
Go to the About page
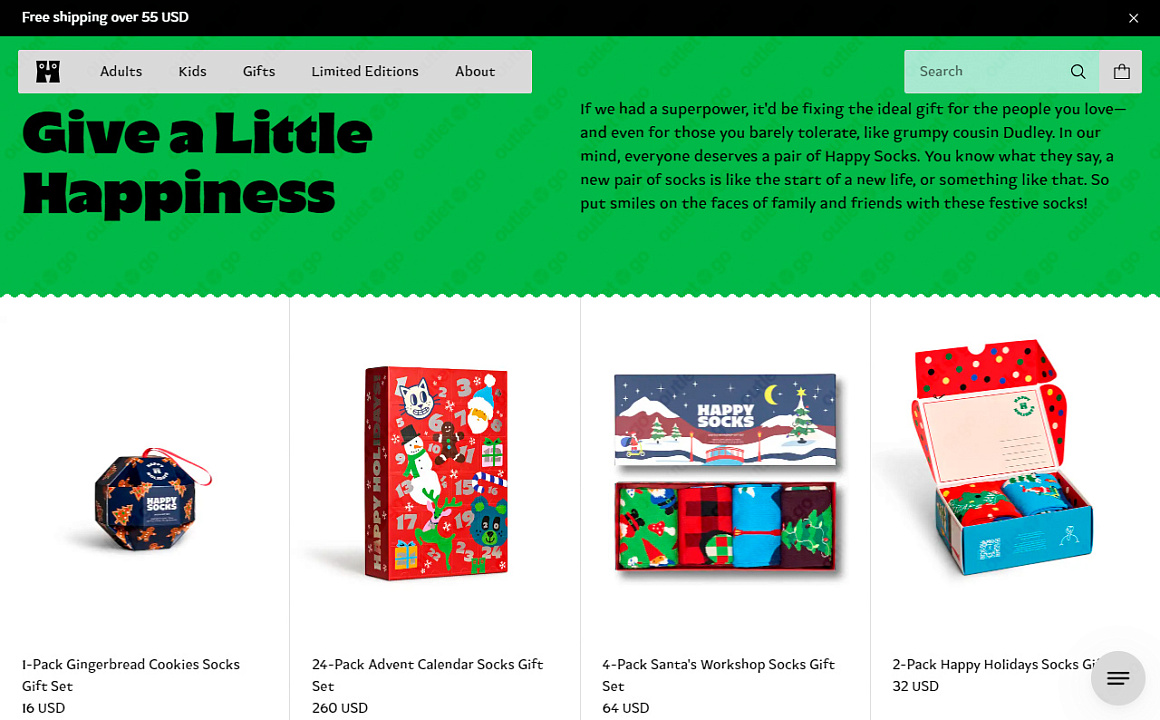pos(475,72)
